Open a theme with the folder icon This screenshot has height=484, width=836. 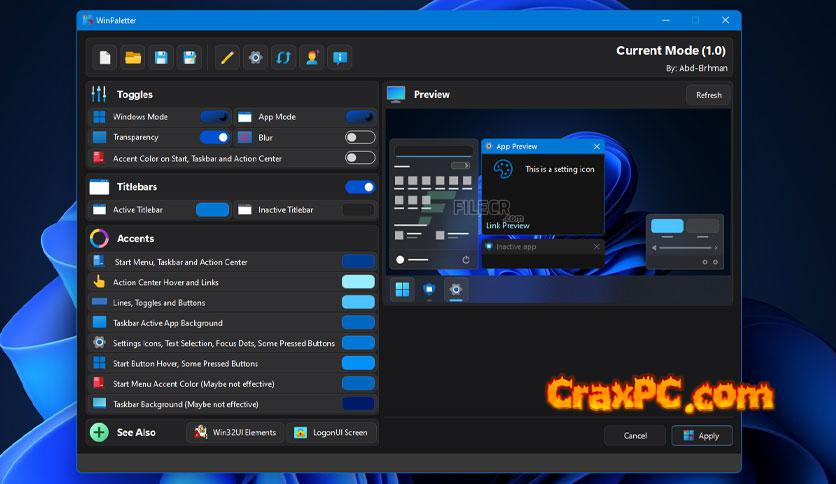[132, 58]
